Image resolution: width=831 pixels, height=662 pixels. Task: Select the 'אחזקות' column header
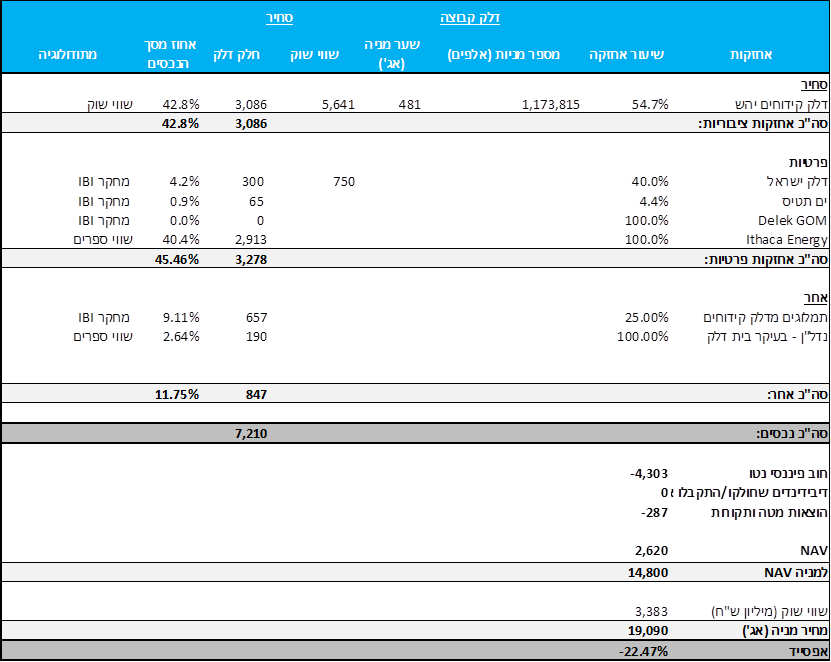tap(751, 55)
